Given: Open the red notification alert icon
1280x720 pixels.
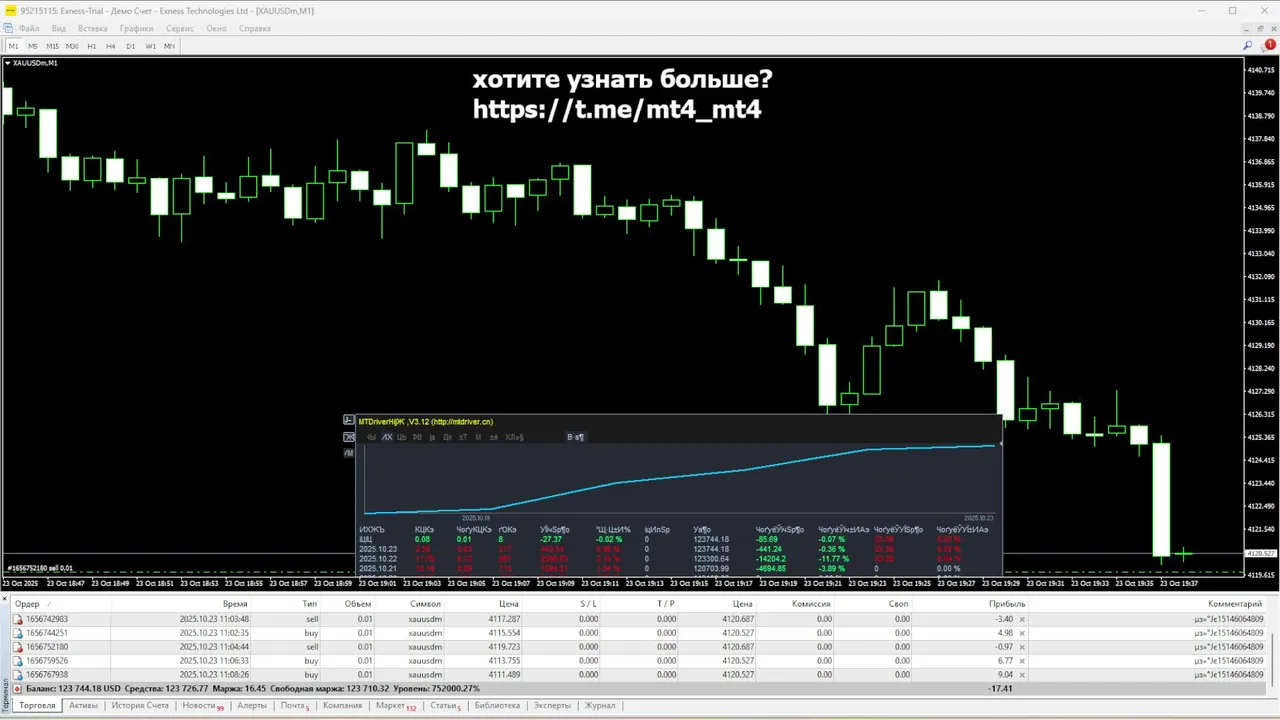Looking at the screenshot, I should click(x=1270, y=45).
